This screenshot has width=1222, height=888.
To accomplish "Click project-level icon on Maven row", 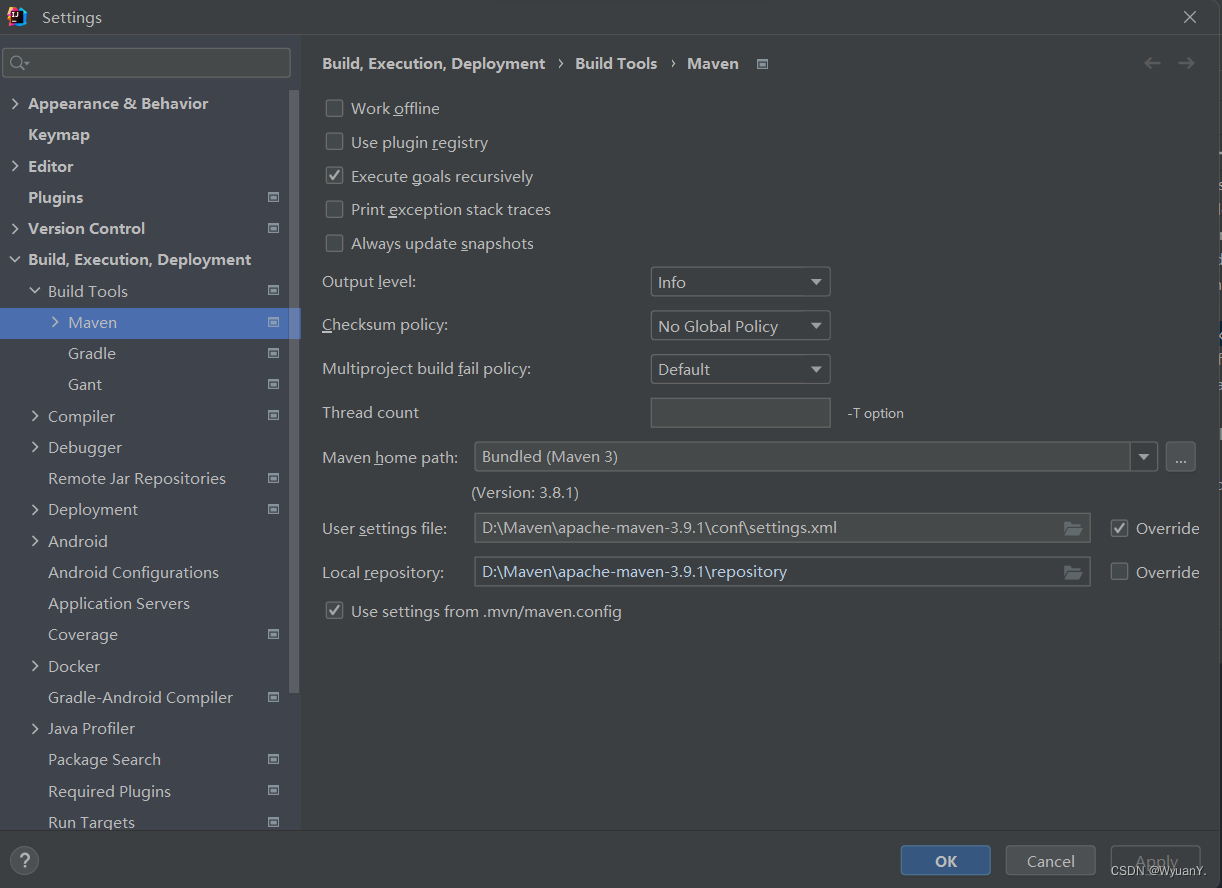I will (273, 322).
